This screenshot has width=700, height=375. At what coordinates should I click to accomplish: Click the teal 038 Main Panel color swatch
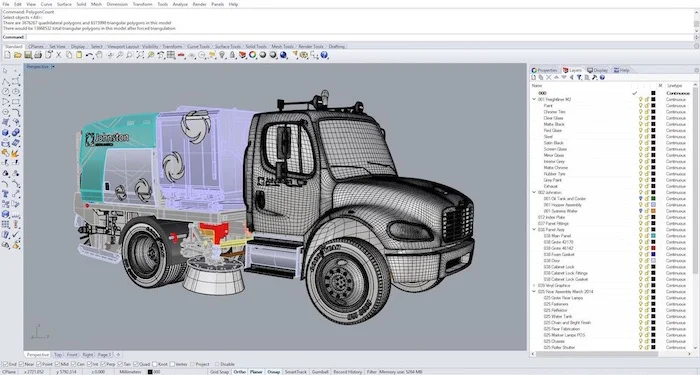653,236
